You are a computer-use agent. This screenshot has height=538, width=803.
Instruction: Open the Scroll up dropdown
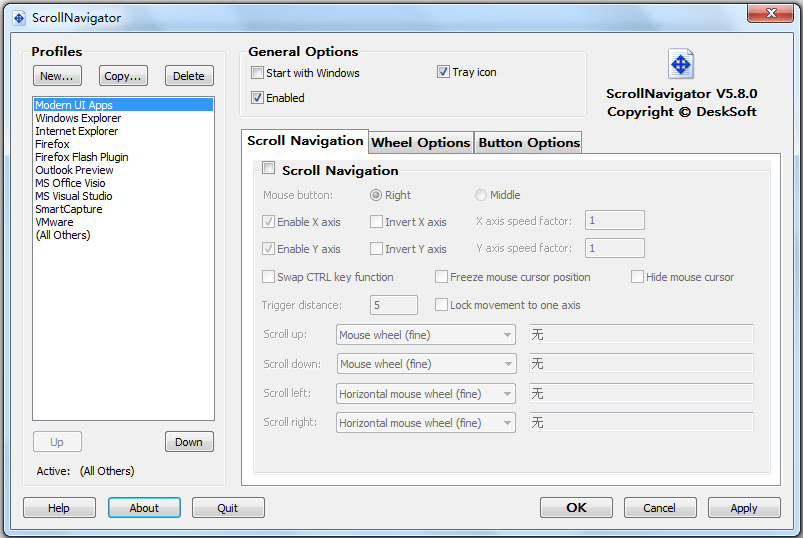click(426, 335)
